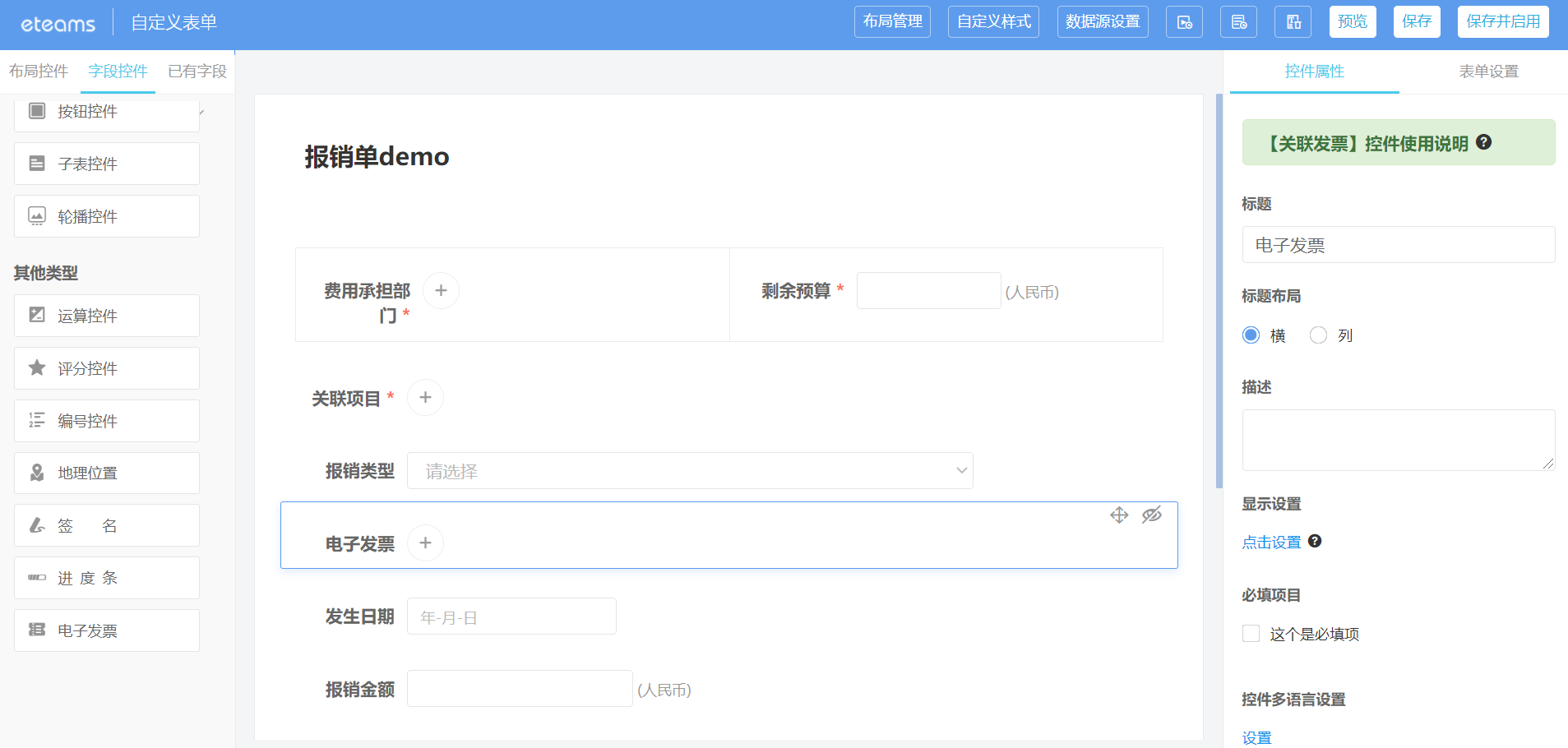Image resolution: width=1568 pixels, height=748 pixels.
Task: Select the 进度条 icon
Action: 37,578
